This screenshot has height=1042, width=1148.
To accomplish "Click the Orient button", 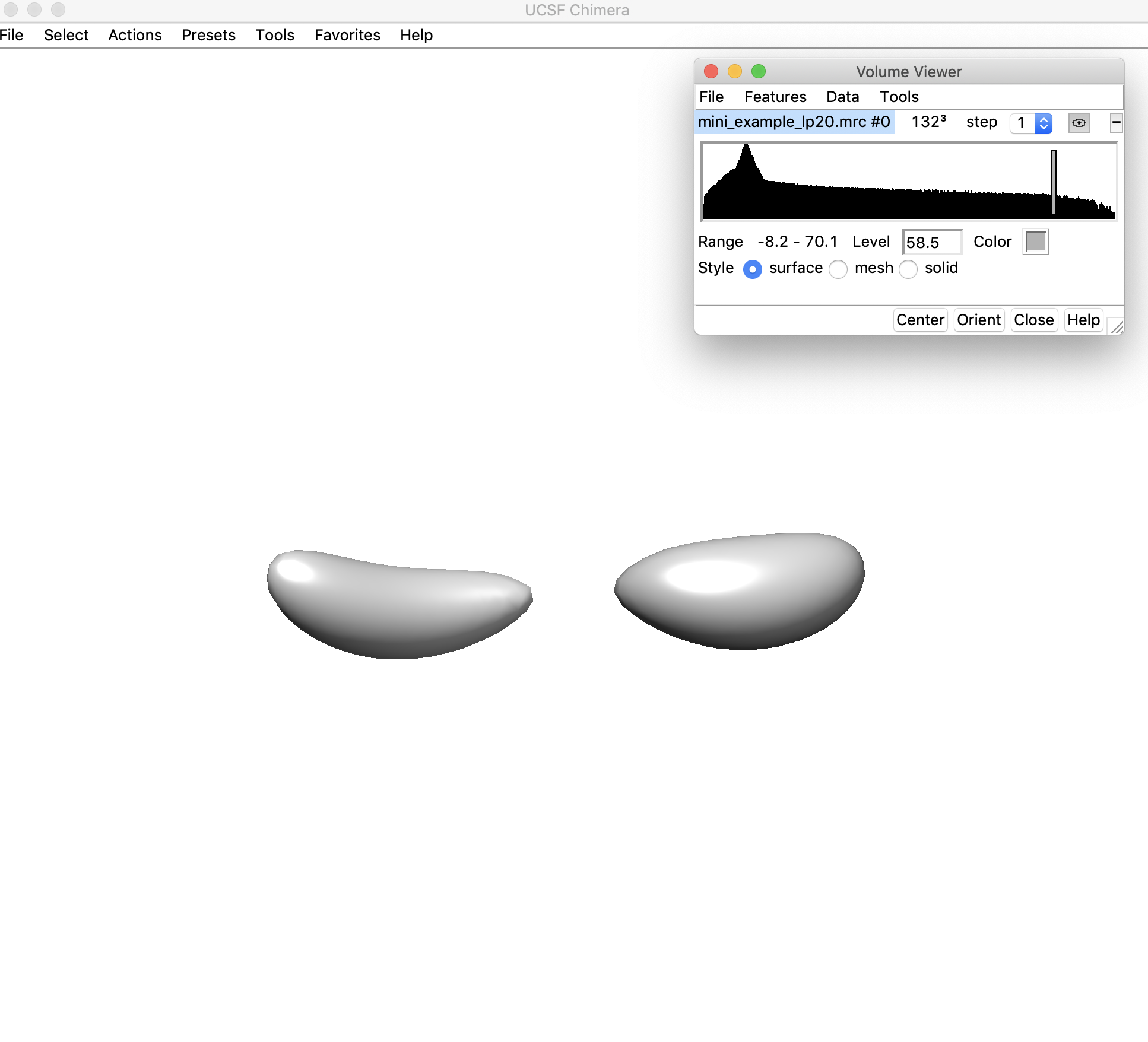I will click(979, 320).
